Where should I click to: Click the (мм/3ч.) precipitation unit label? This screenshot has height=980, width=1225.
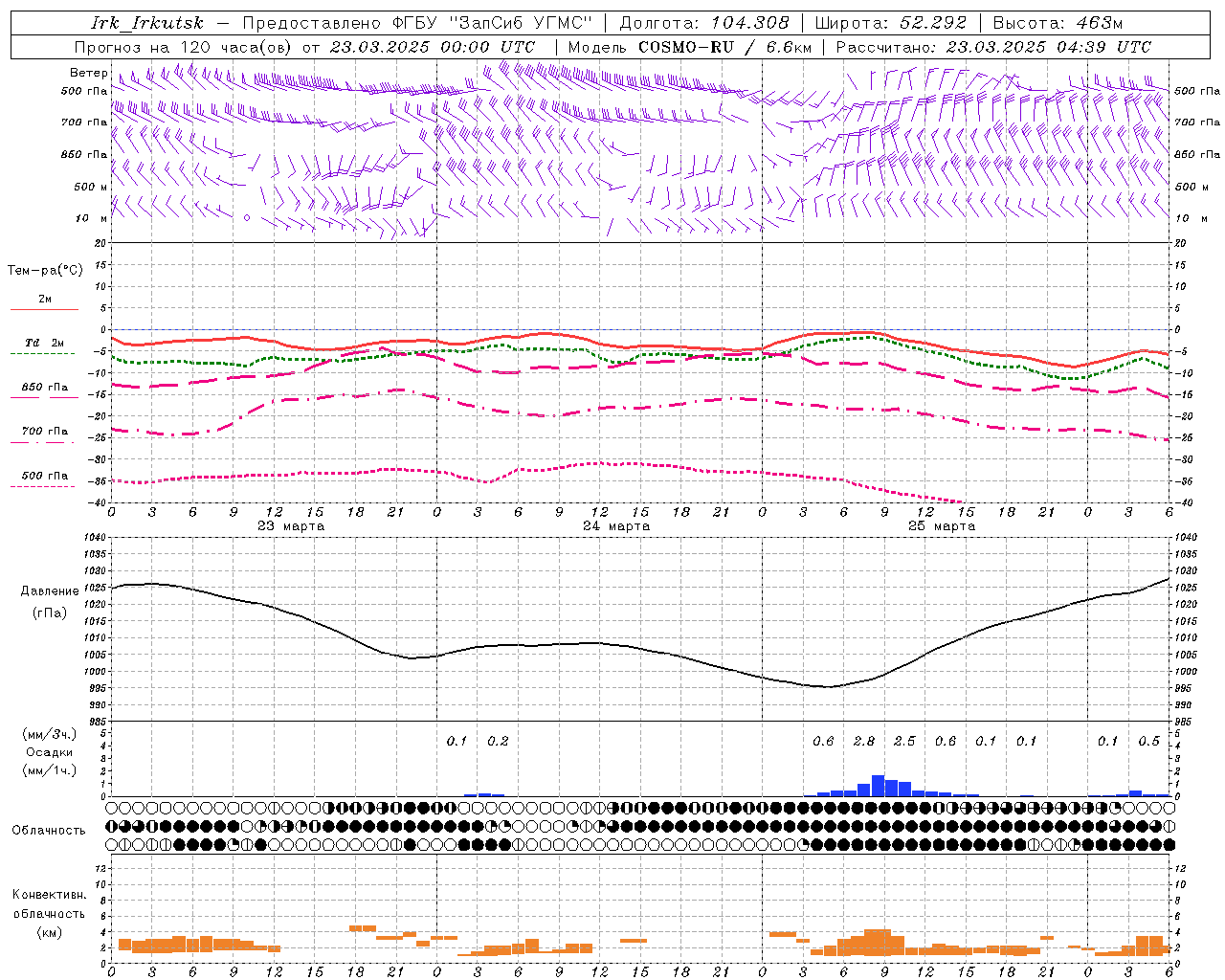click(x=49, y=734)
